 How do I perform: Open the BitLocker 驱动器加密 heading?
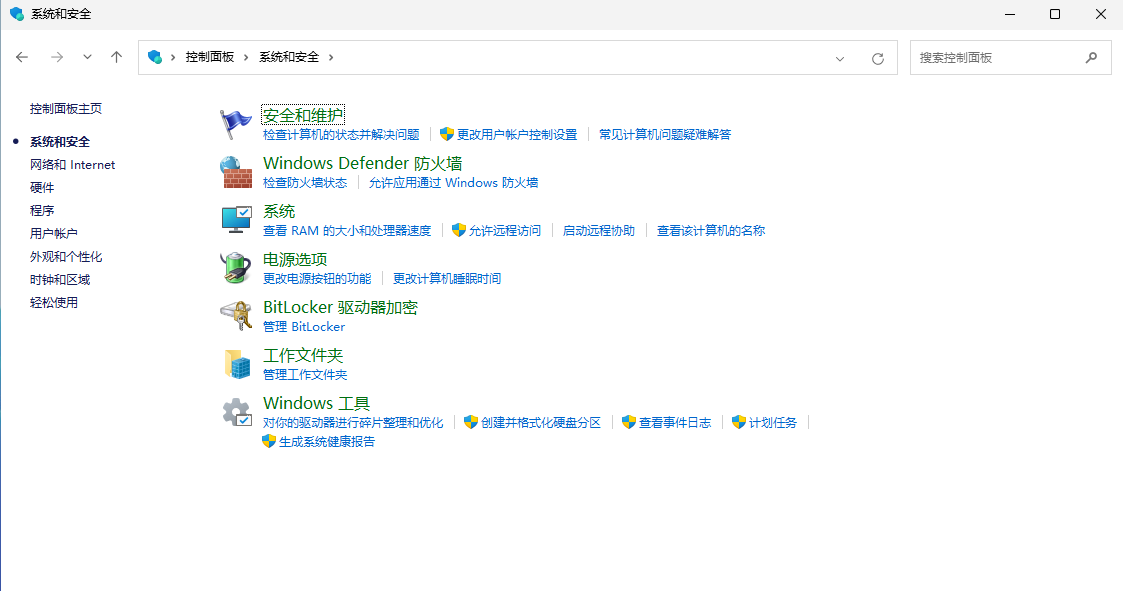pyautogui.click(x=340, y=307)
